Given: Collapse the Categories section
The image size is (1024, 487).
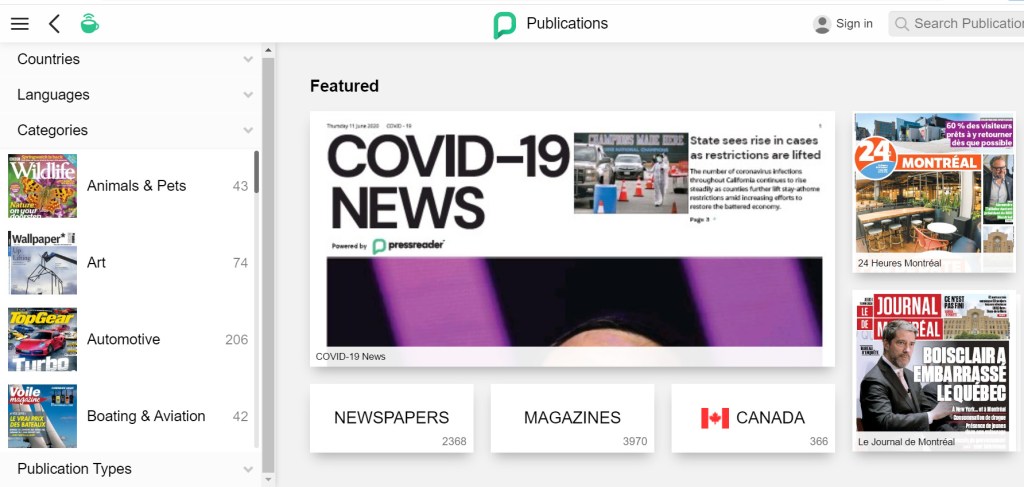Looking at the screenshot, I should [x=131, y=130].
